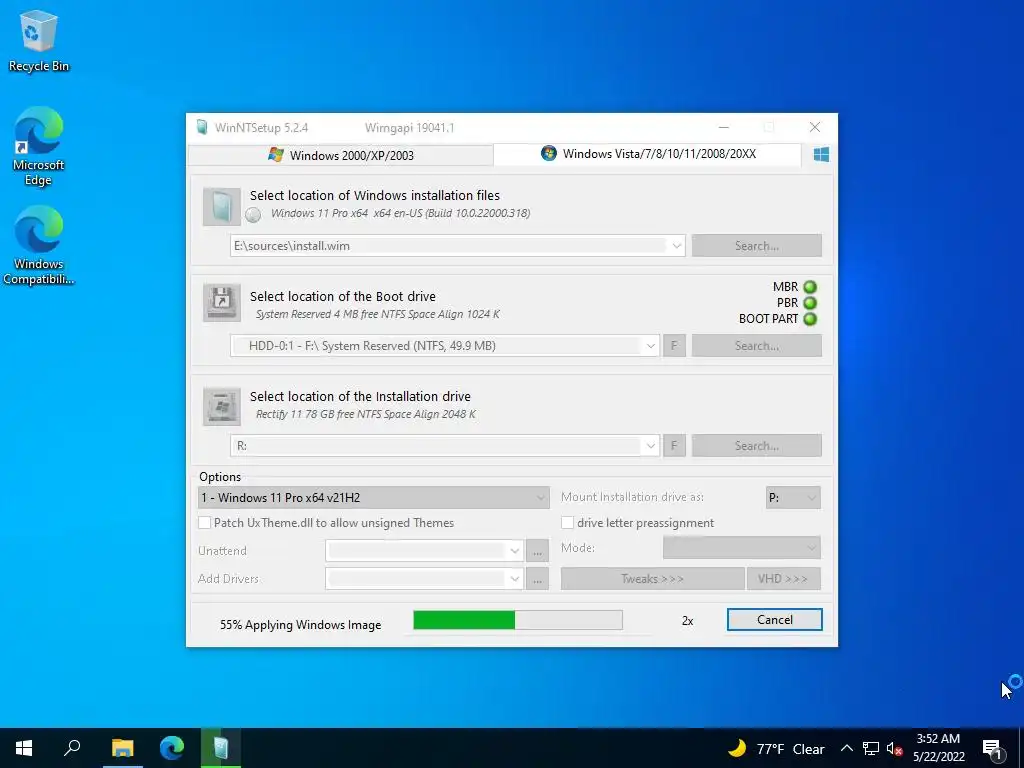Click the Windows 11 Pro x64 build info text
Viewport: 1024px width, 768px height.
click(400, 213)
